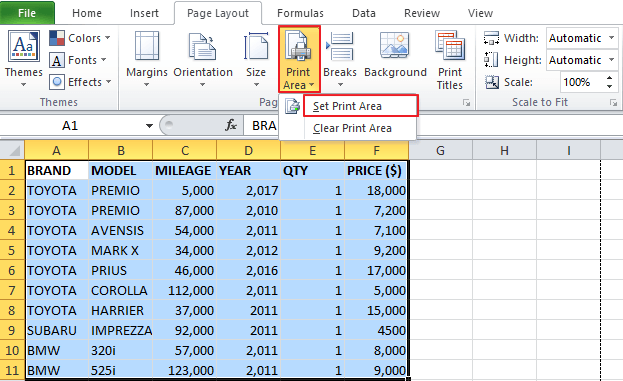The image size is (623, 381).
Task: Click the Set Print Area printer icon
Action: point(292,106)
